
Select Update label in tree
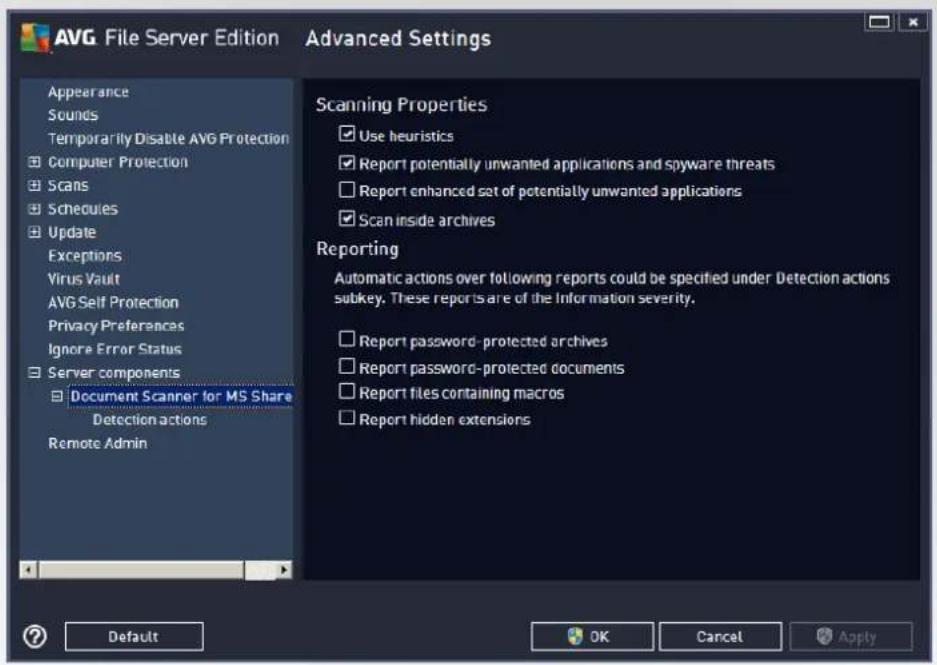[72, 232]
